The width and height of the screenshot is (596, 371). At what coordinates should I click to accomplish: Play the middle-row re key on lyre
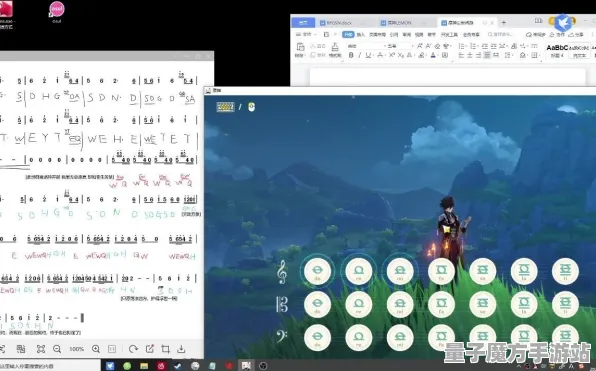click(358, 304)
